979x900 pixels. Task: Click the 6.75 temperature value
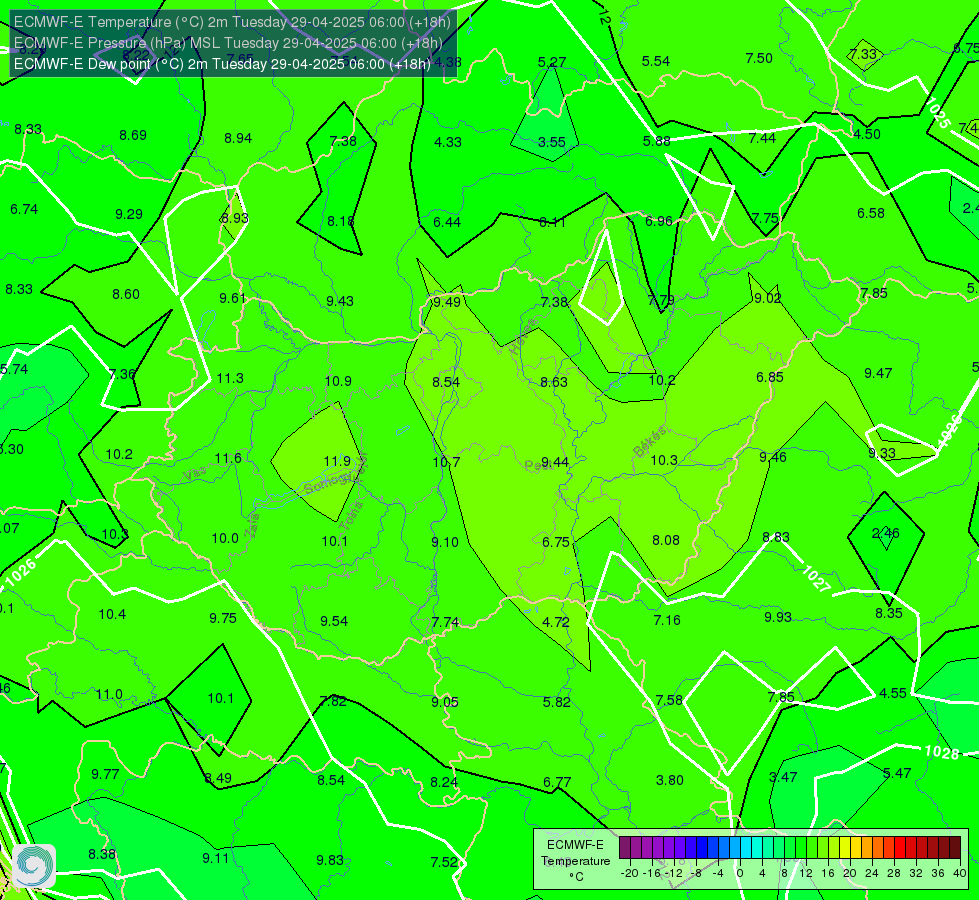[x=556, y=542]
